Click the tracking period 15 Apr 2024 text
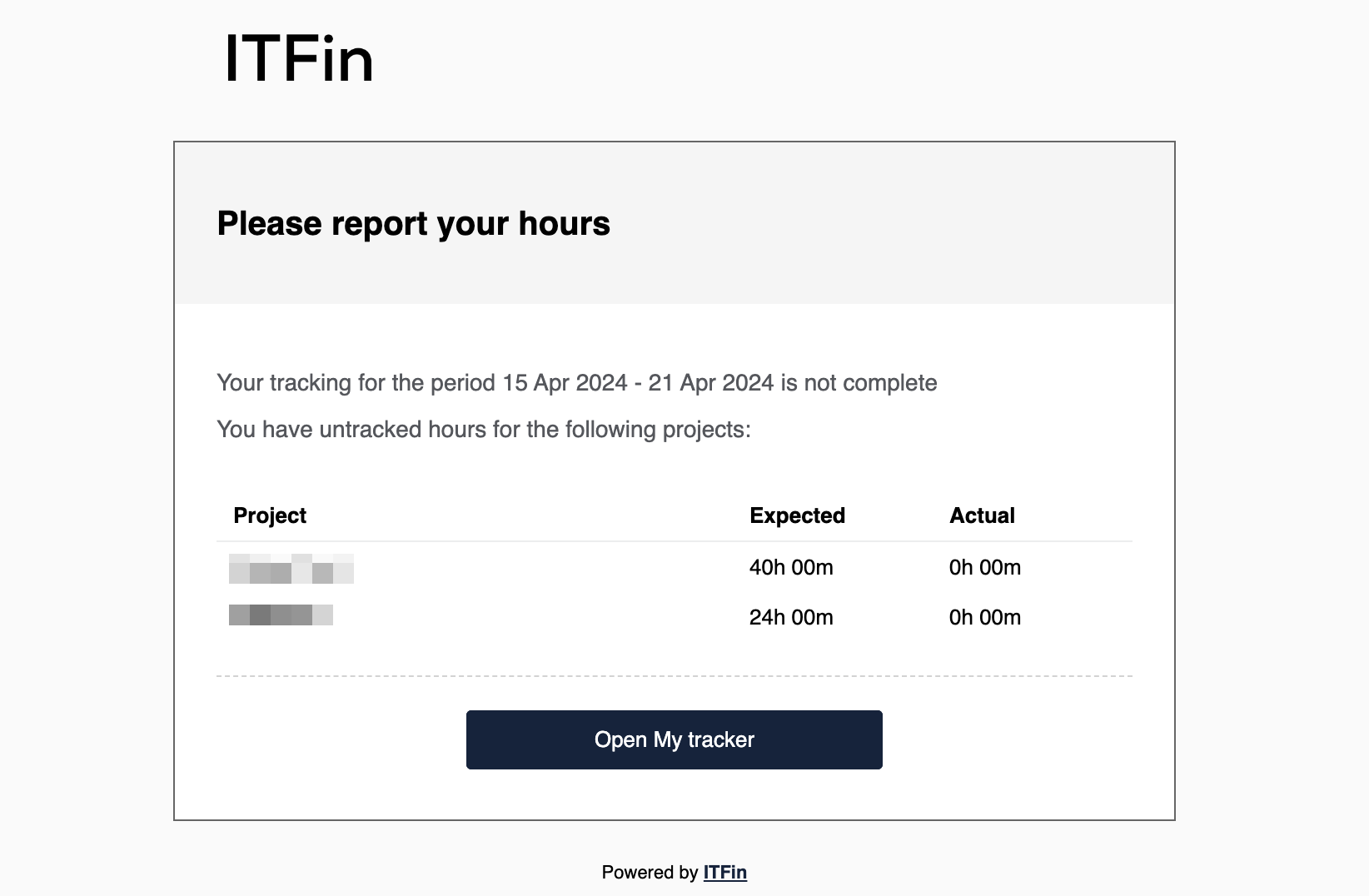Viewport: 1369px width, 896px height. click(x=565, y=382)
